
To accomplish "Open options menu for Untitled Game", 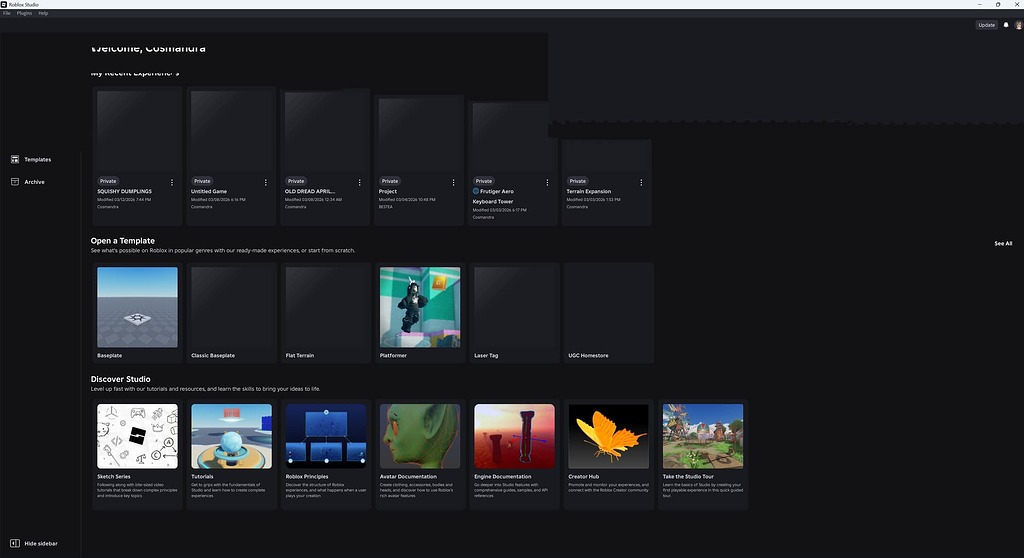I will pos(266,182).
